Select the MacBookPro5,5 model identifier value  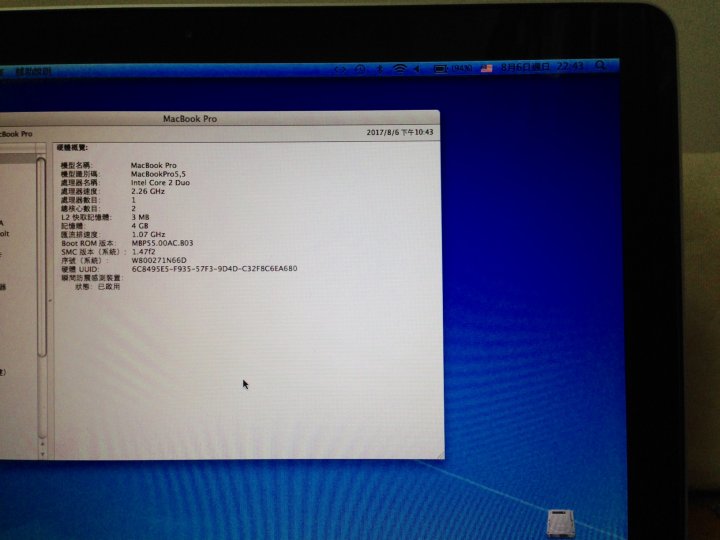[158, 174]
